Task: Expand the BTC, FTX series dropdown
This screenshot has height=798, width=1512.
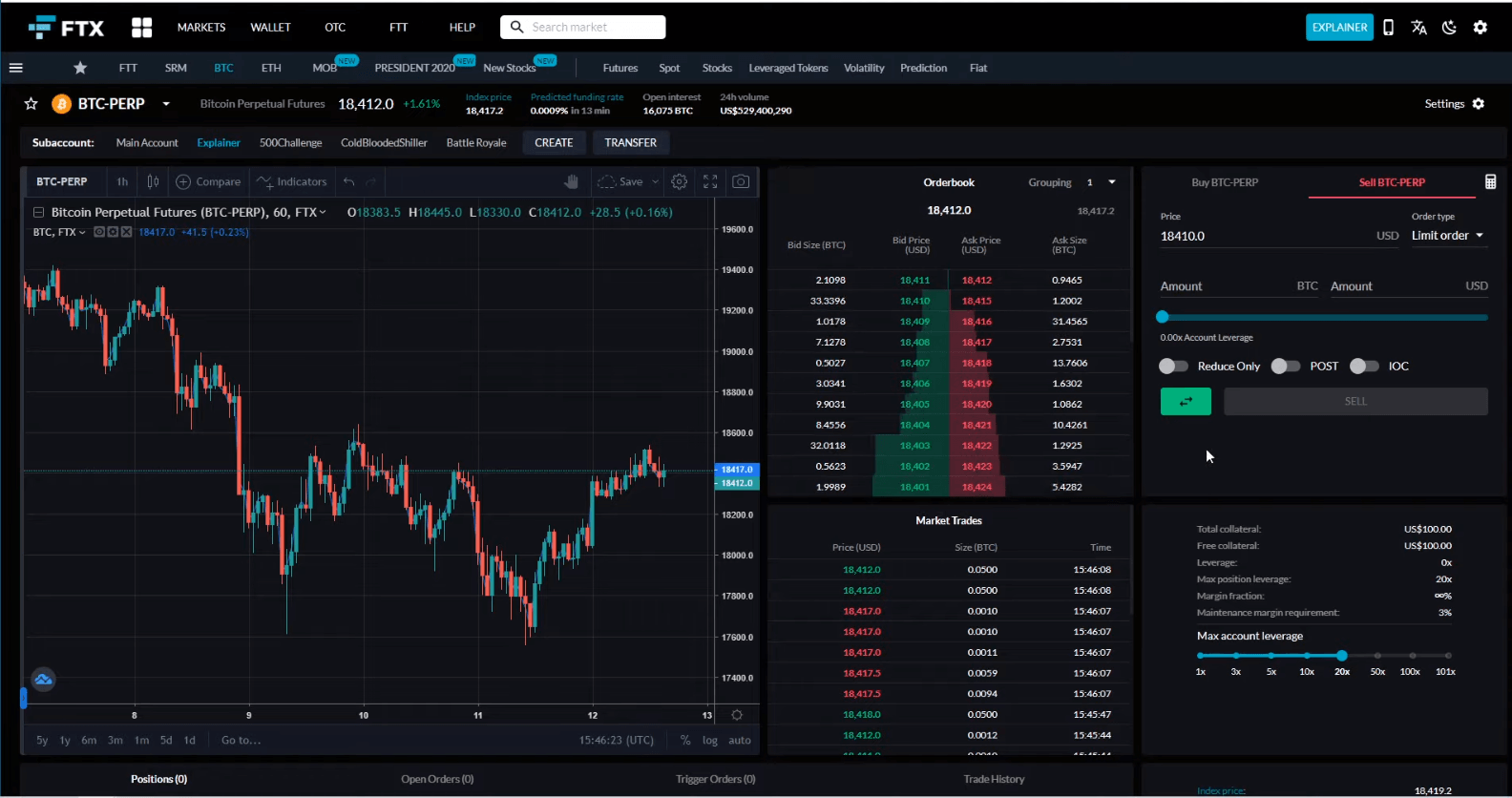Action: (x=82, y=232)
